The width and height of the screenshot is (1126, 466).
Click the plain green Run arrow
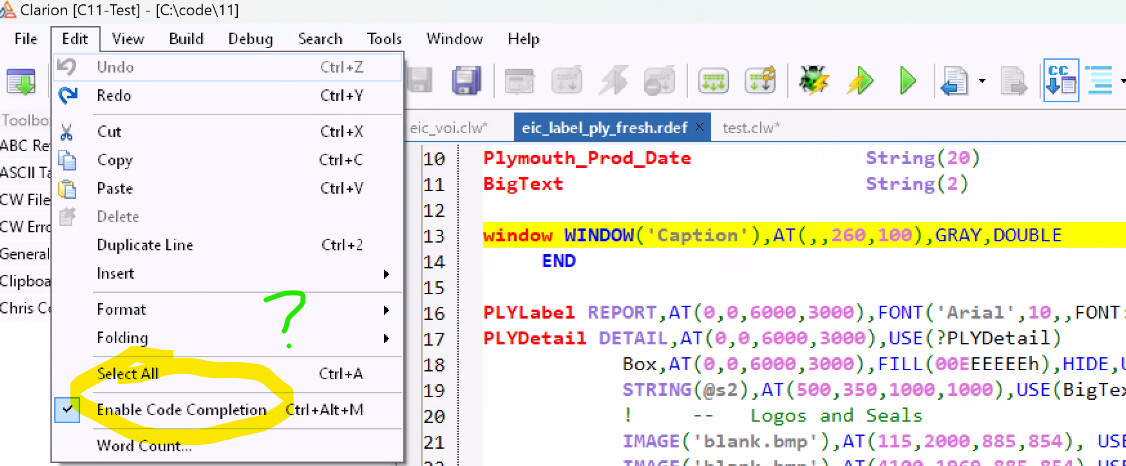[x=907, y=81]
